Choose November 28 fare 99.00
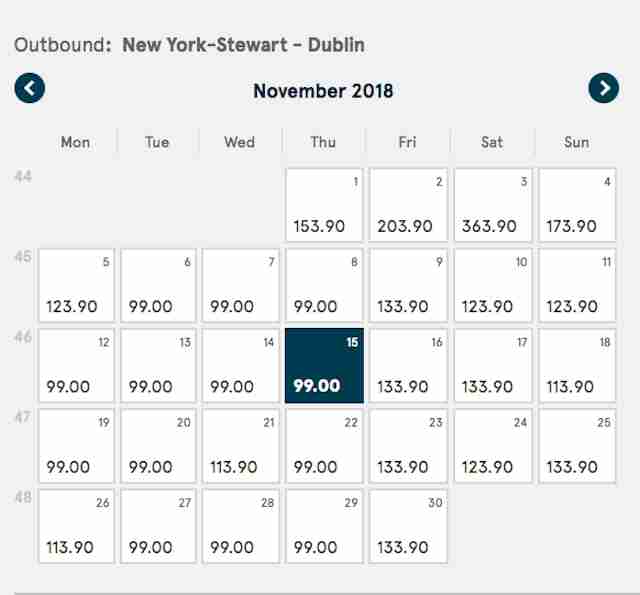640x595 pixels. tap(241, 526)
